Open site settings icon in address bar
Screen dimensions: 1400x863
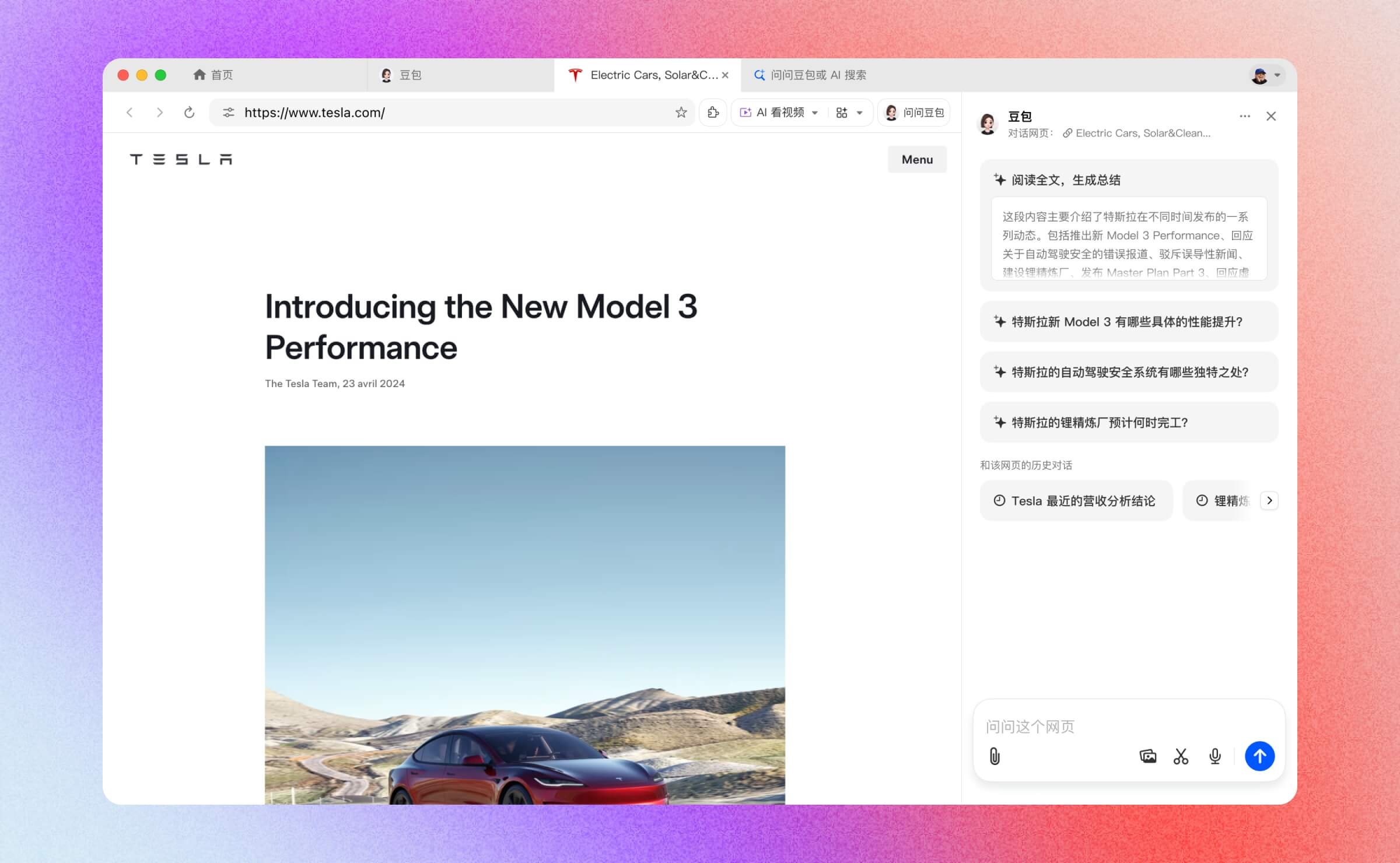pos(229,113)
